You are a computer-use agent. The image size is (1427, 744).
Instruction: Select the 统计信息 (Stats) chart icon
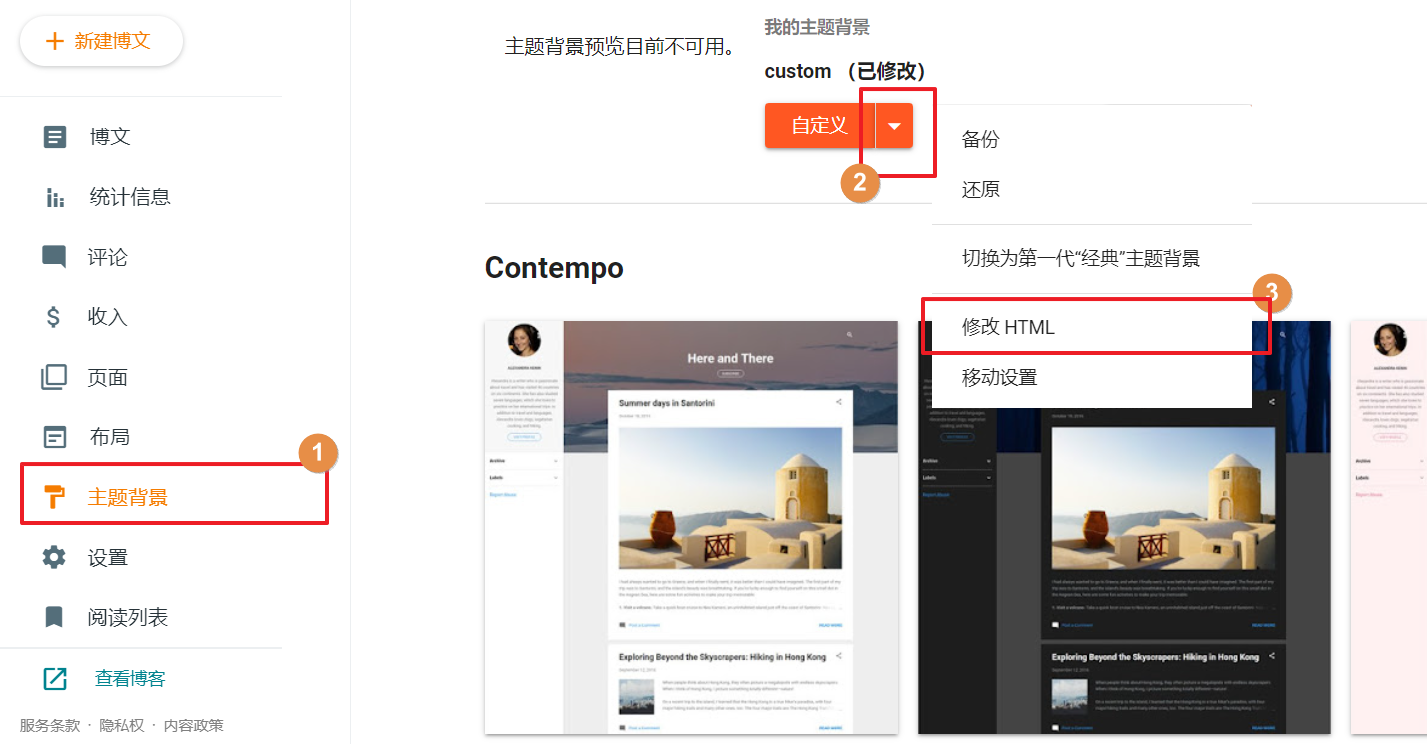coord(54,196)
